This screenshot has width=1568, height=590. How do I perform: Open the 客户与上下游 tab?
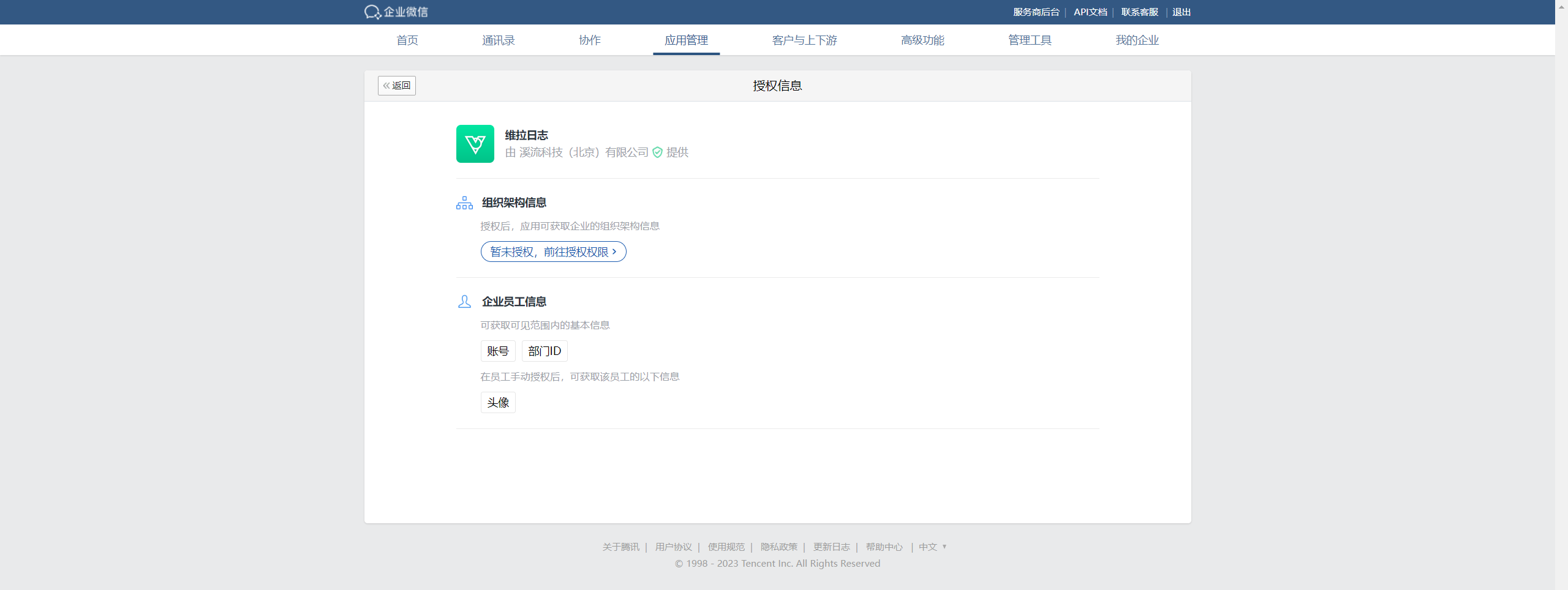[804, 40]
